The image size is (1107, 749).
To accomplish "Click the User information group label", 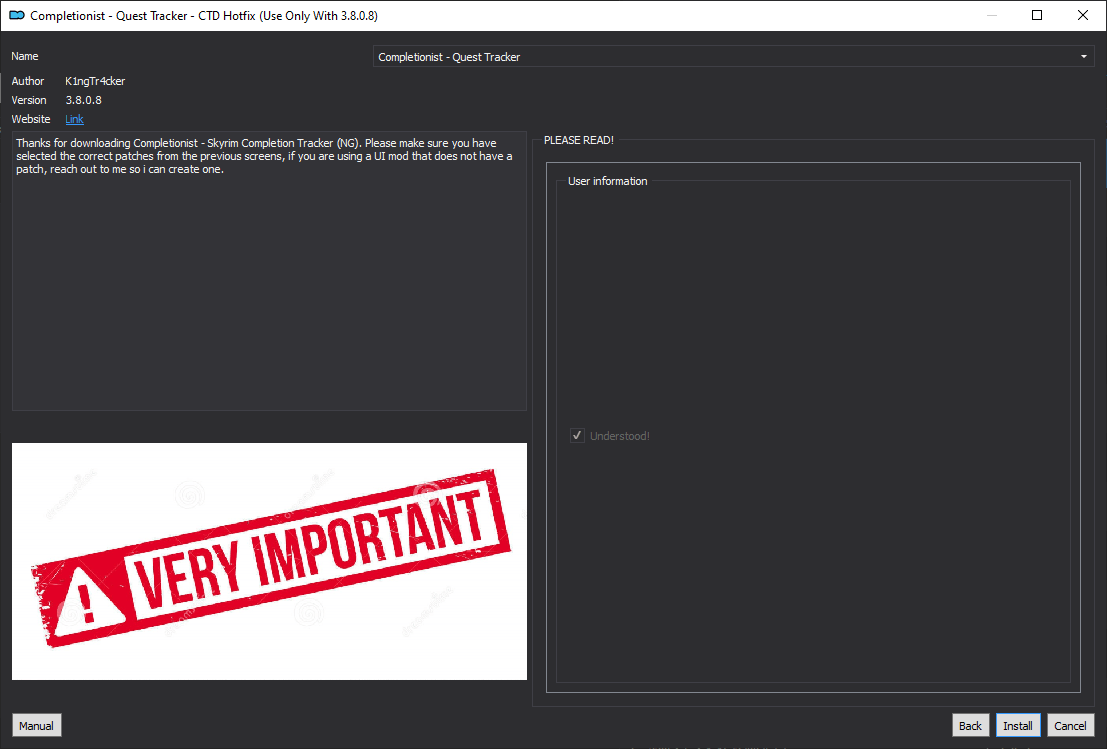I will [608, 181].
